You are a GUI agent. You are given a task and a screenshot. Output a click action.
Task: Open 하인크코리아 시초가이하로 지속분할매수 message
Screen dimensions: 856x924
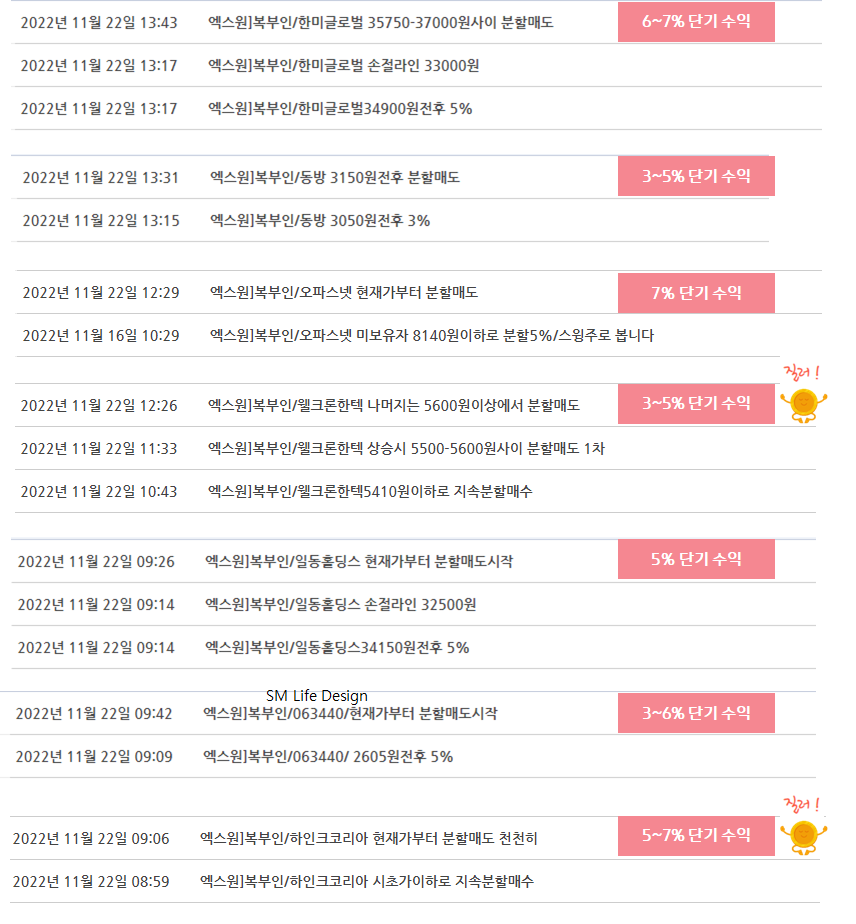coord(366,882)
